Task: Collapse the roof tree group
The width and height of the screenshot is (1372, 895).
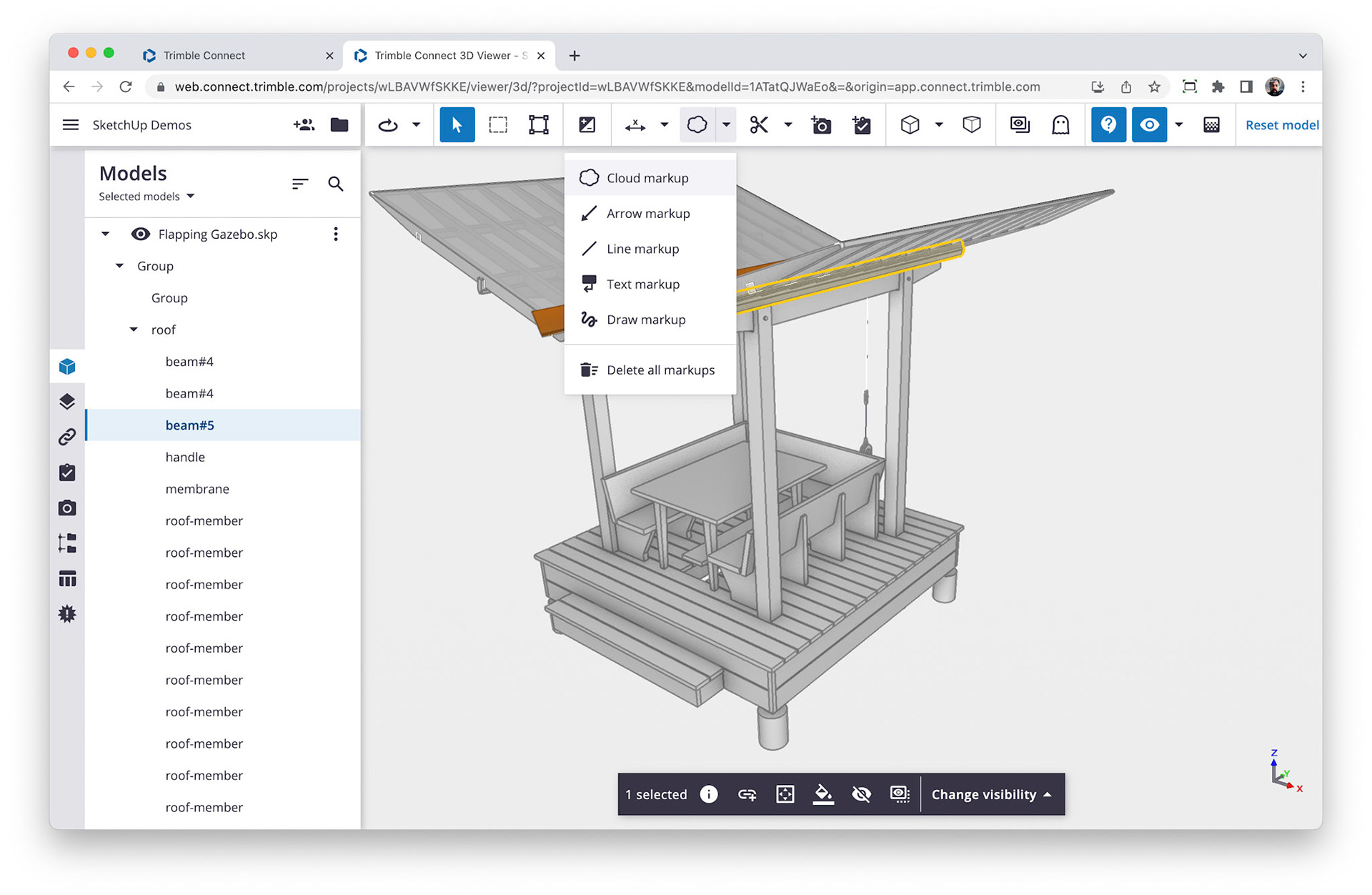Action: 134,330
